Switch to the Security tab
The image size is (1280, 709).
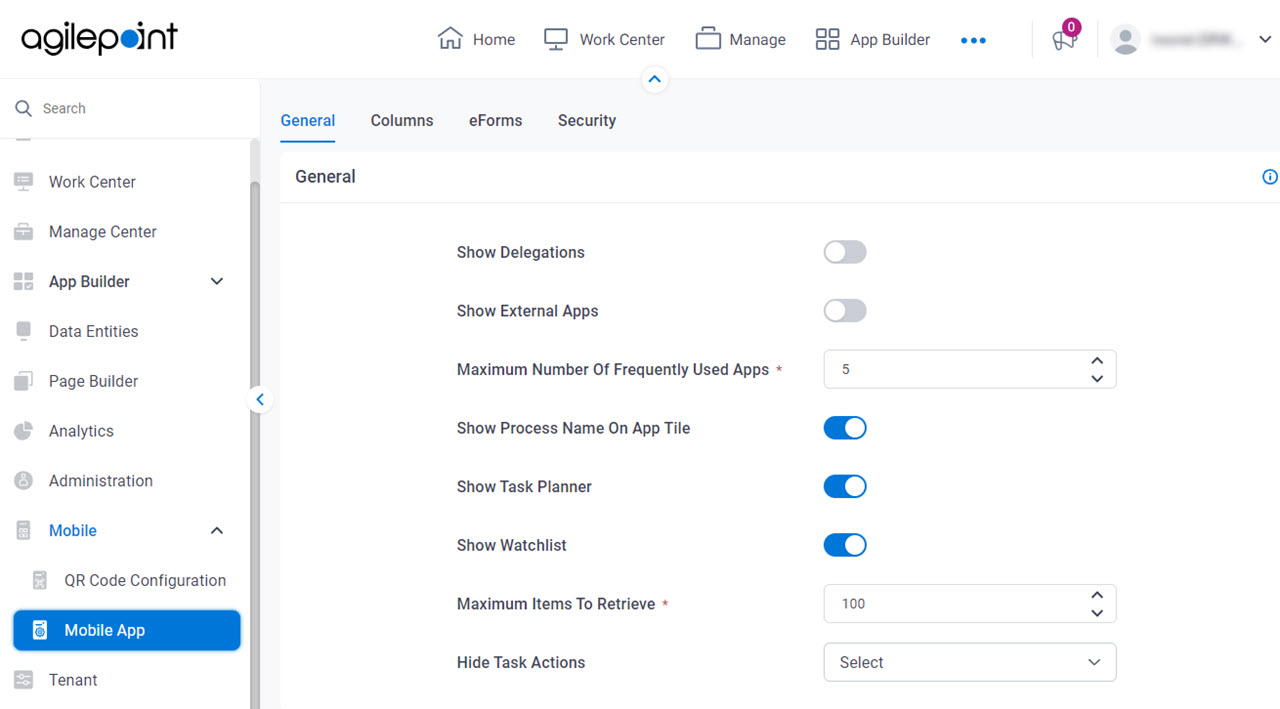click(587, 120)
